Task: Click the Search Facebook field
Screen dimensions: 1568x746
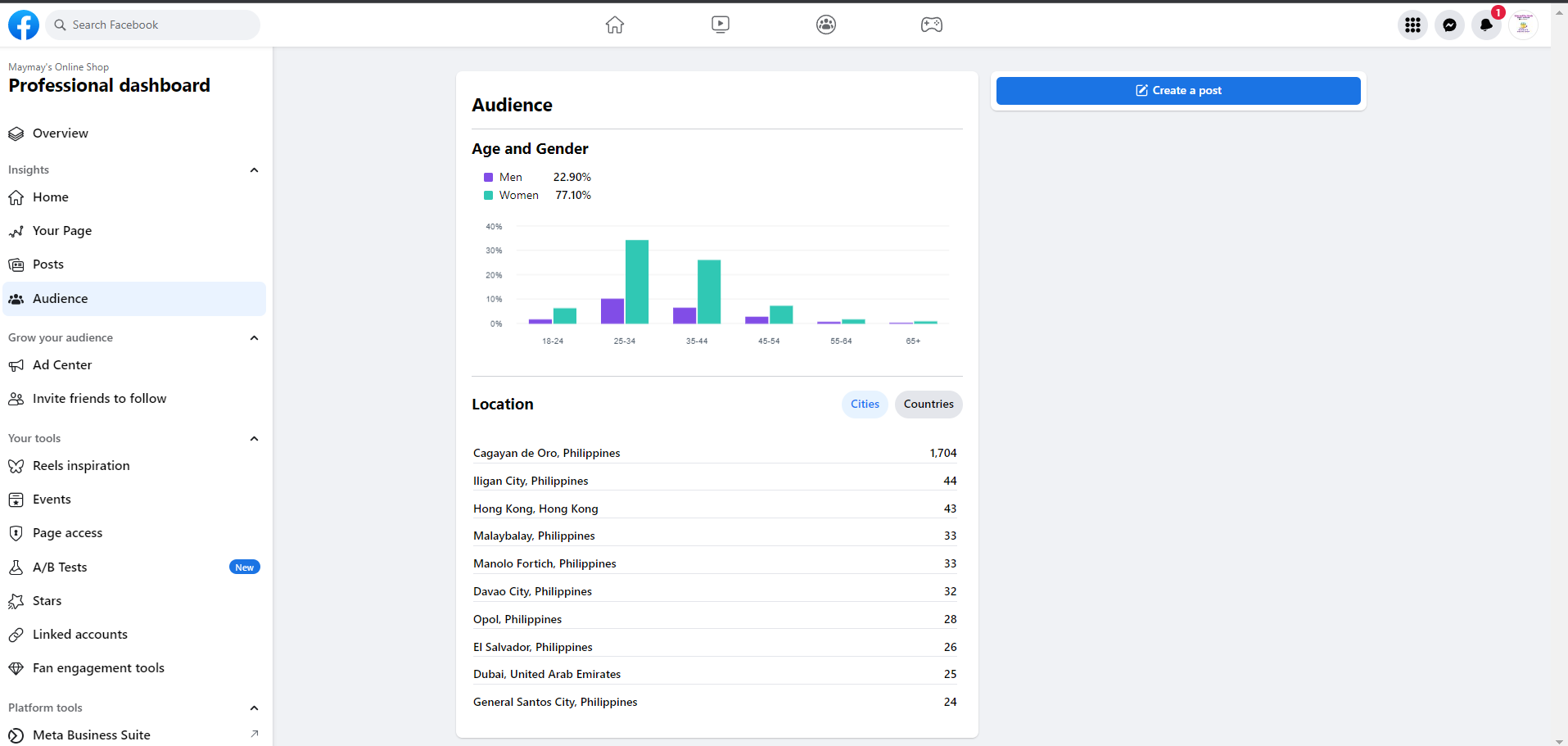Action: (x=156, y=25)
